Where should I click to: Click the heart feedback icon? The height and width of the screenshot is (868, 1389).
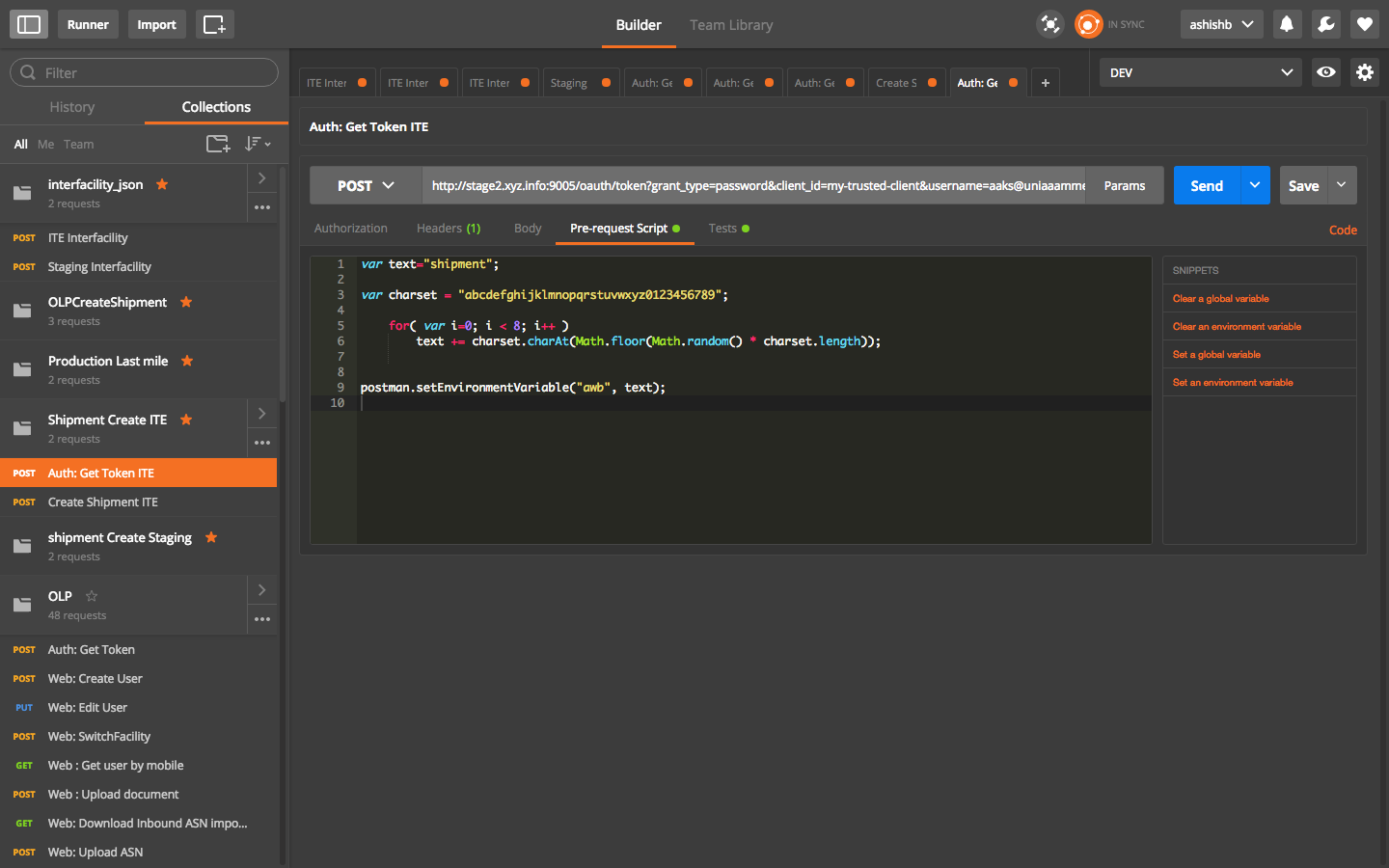coord(1364,24)
